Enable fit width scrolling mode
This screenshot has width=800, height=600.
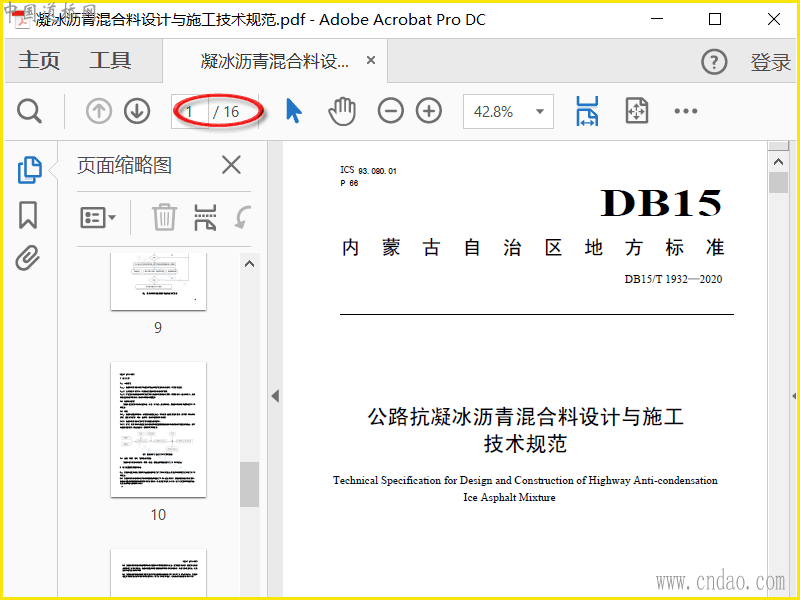[x=587, y=111]
